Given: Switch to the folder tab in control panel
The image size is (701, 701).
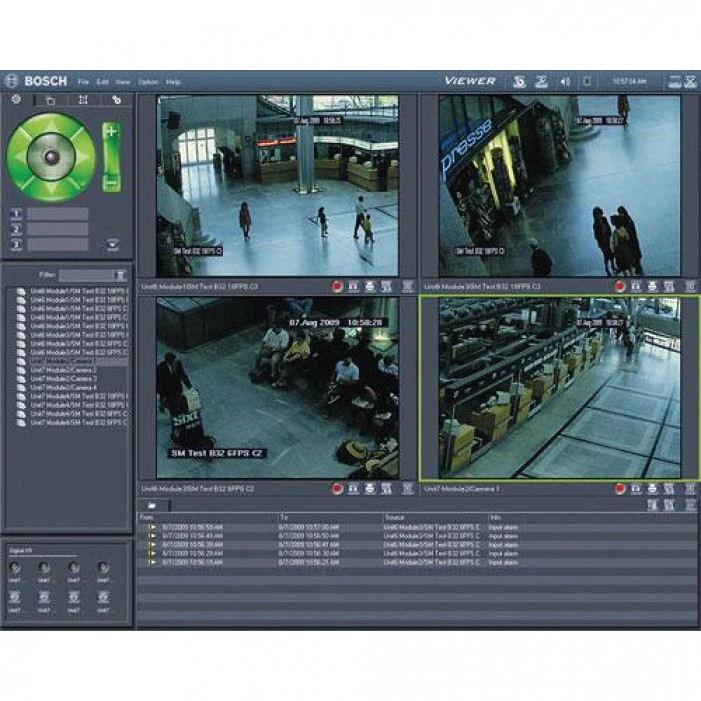Looking at the screenshot, I should [50, 100].
